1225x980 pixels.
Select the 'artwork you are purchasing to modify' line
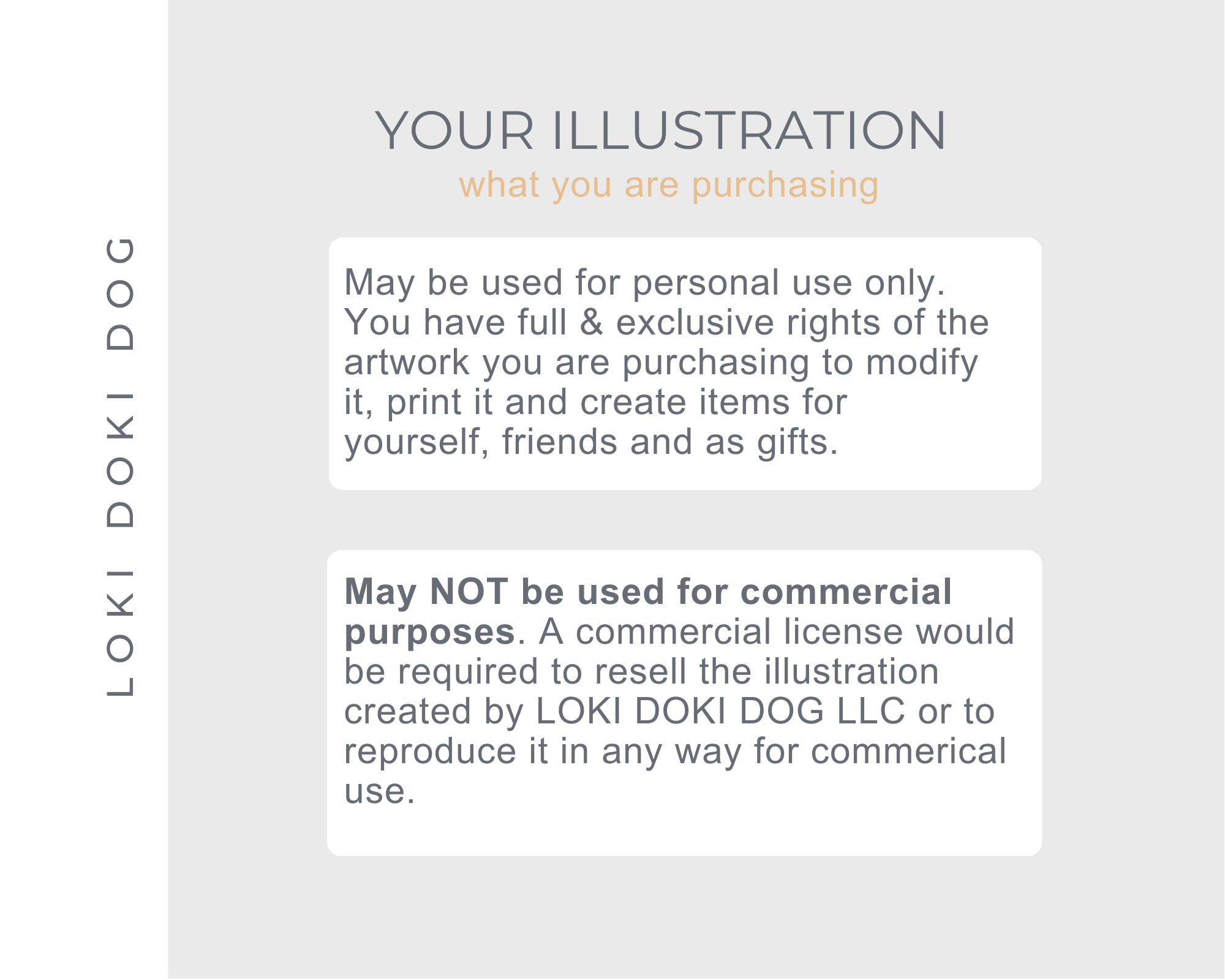click(x=661, y=363)
